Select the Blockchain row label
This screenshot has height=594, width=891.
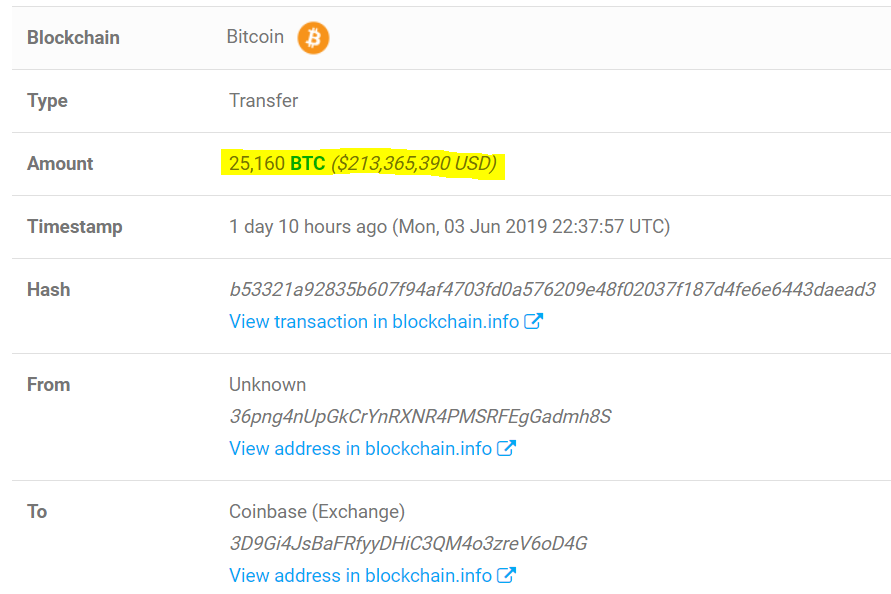pyautogui.click(x=73, y=37)
